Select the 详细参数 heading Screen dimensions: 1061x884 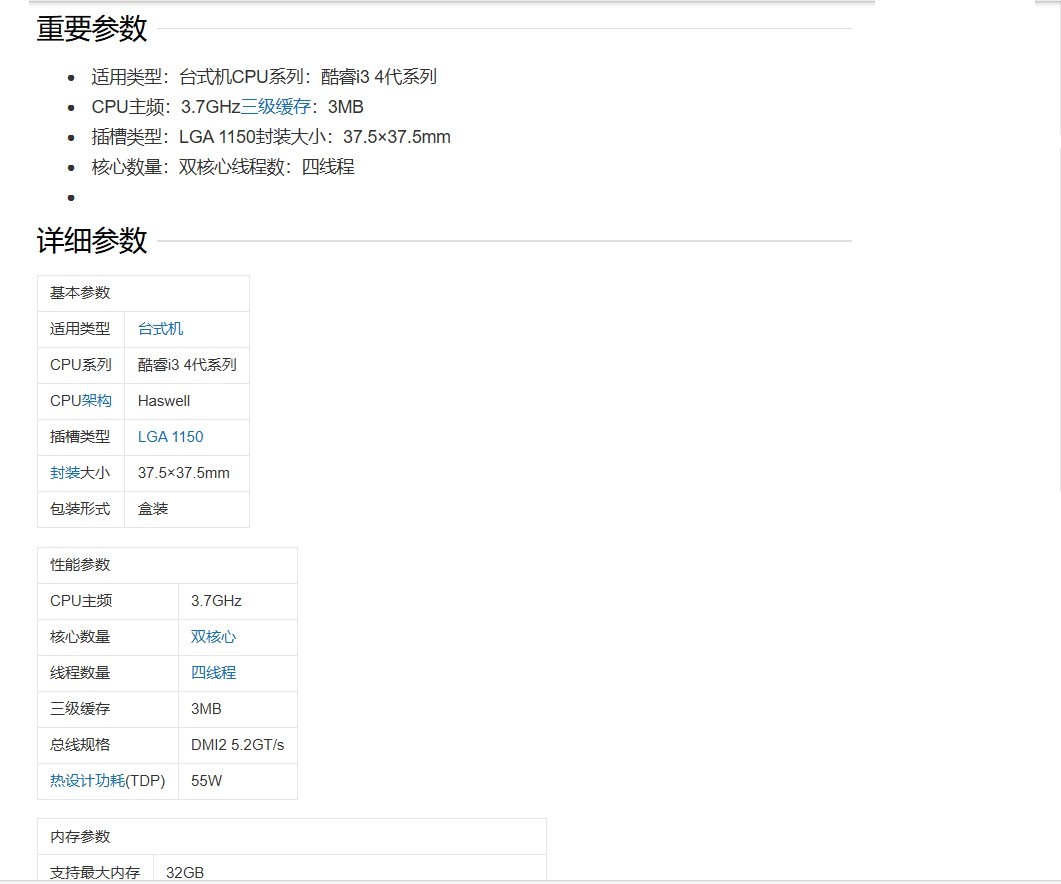(92, 240)
